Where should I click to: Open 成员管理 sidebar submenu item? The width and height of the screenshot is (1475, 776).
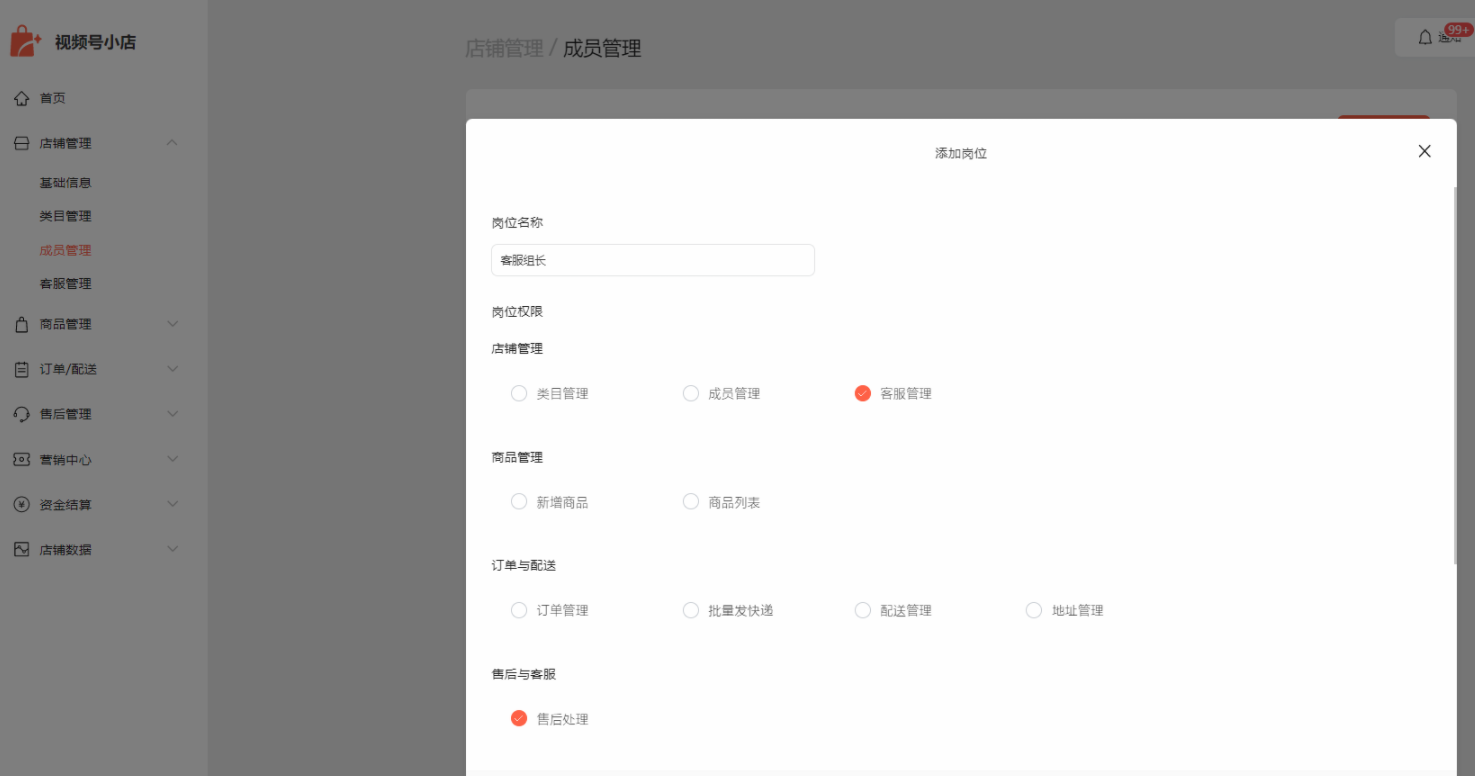[x=66, y=250]
